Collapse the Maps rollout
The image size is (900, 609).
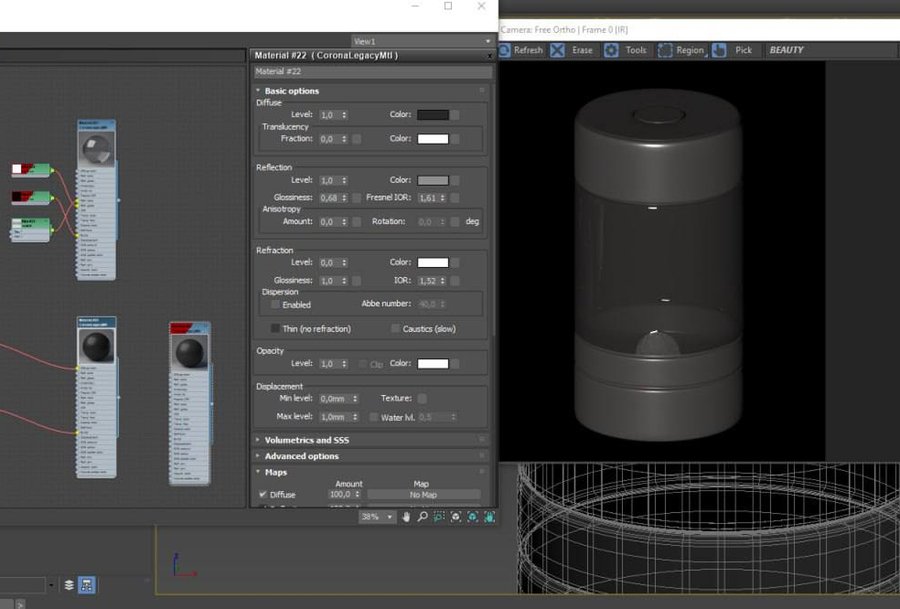click(276, 472)
